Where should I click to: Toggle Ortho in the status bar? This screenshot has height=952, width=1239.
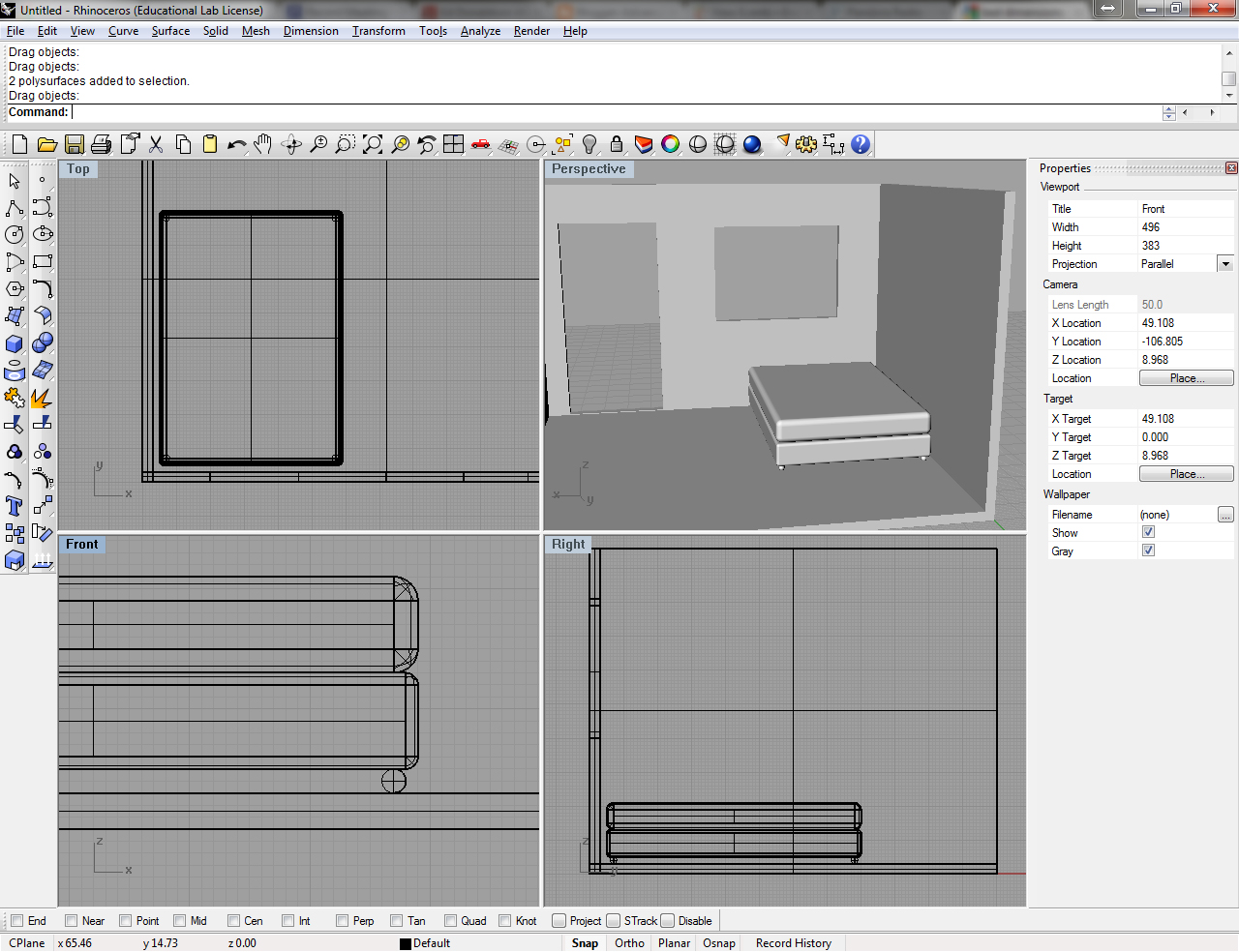pos(629,943)
